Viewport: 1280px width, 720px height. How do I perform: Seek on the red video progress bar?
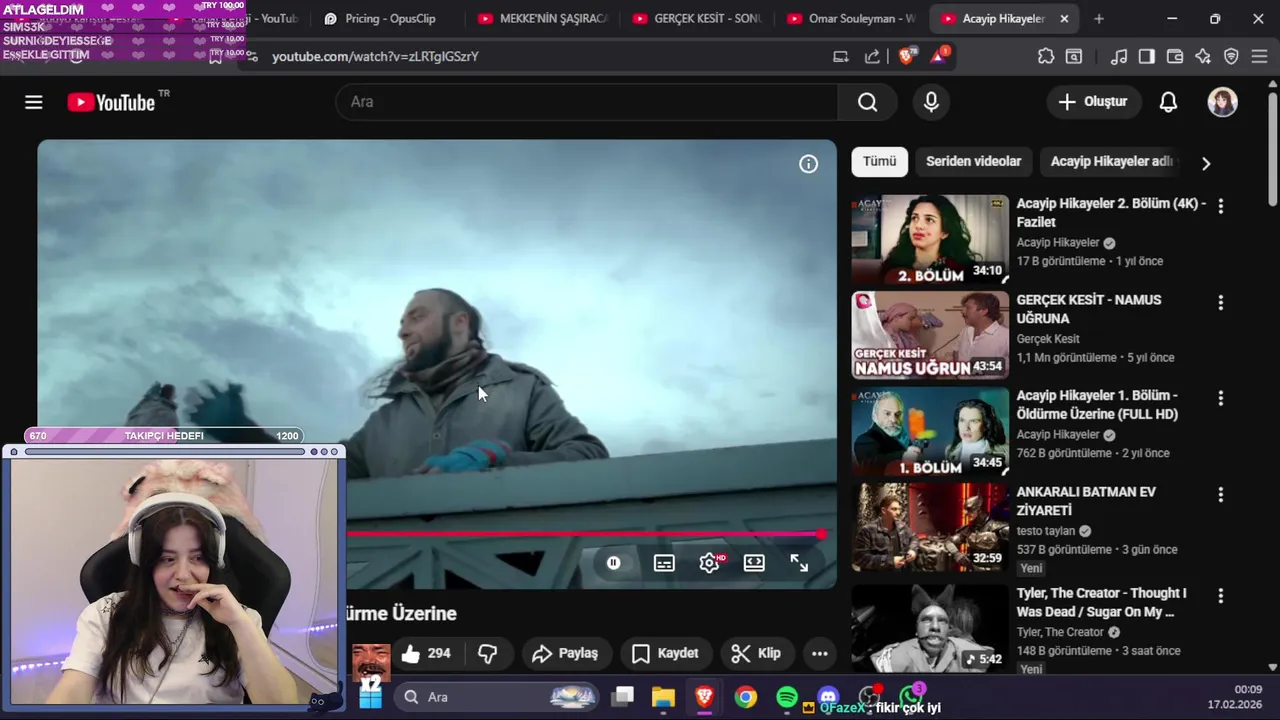tap(585, 534)
